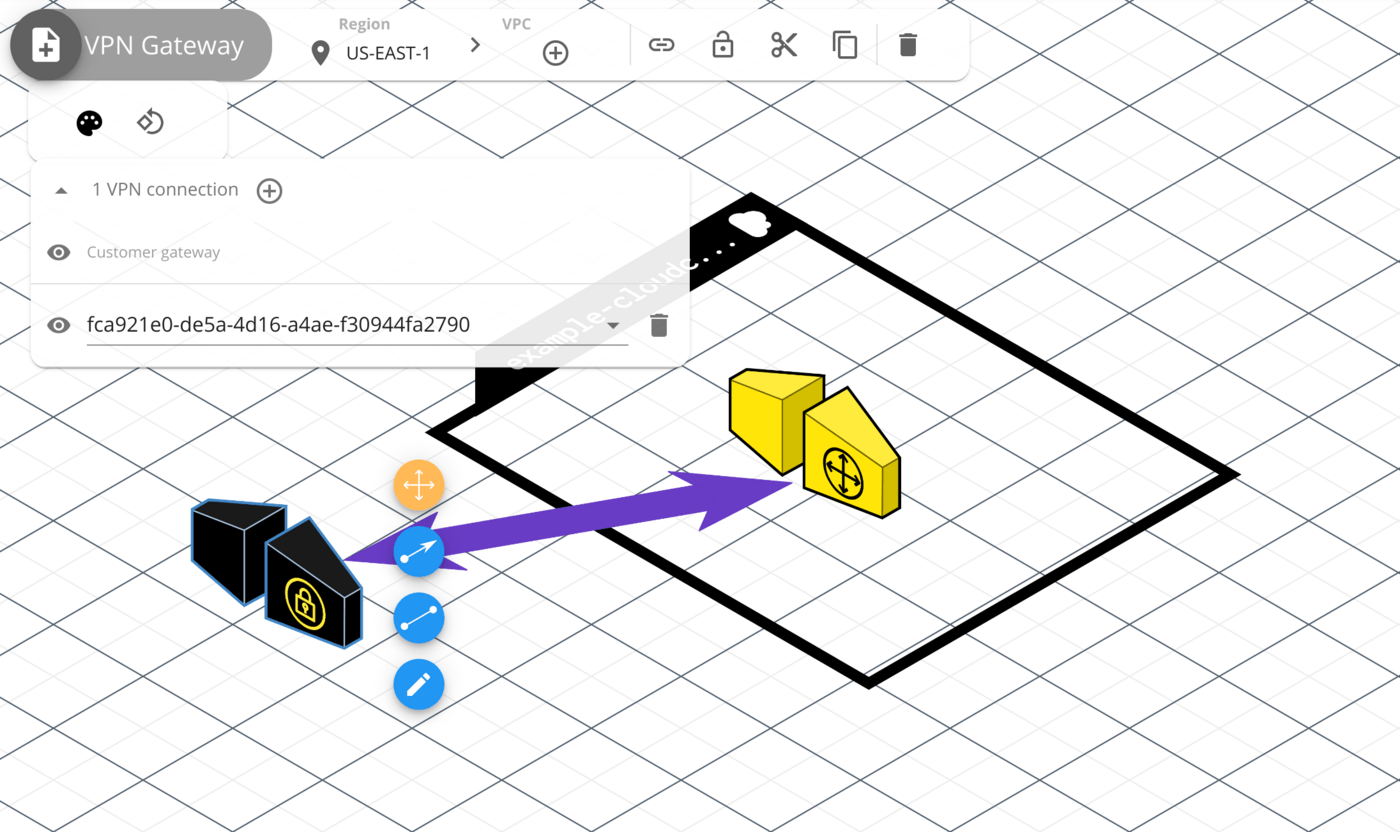This screenshot has width=1400, height=832.
Task: Toggle visibility of Customer gateway
Action: pyautogui.click(x=59, y=253)
